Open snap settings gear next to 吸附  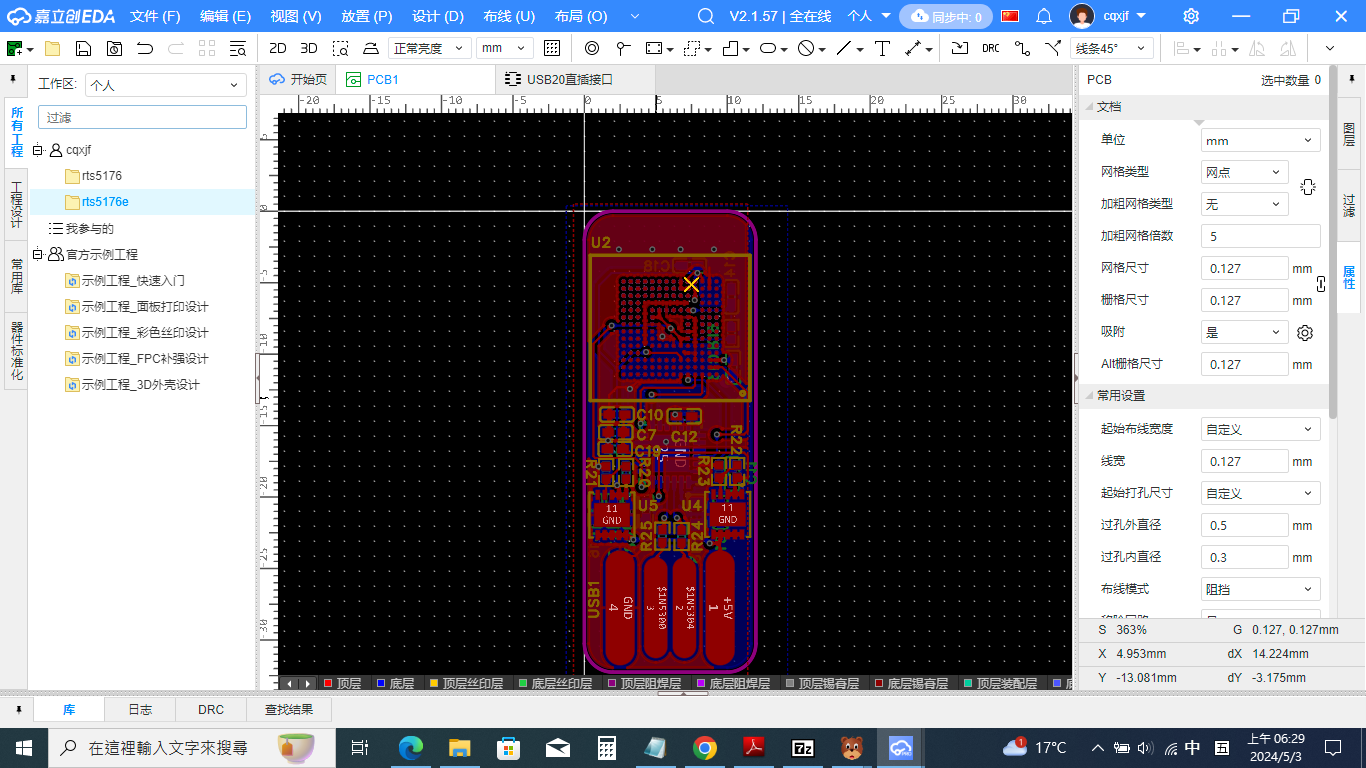1304,333
